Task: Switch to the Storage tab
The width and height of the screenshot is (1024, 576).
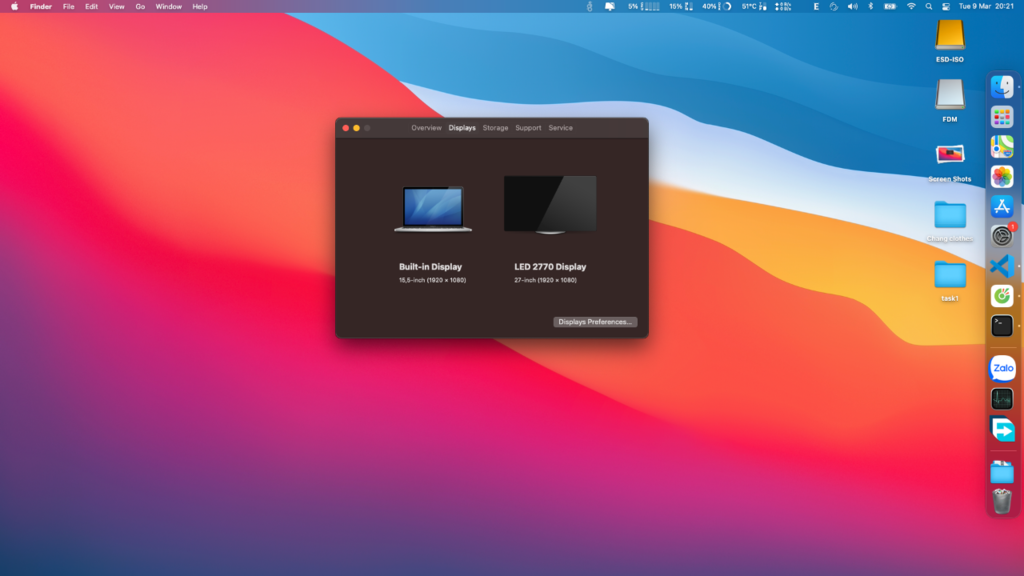Action: point(495,128)
